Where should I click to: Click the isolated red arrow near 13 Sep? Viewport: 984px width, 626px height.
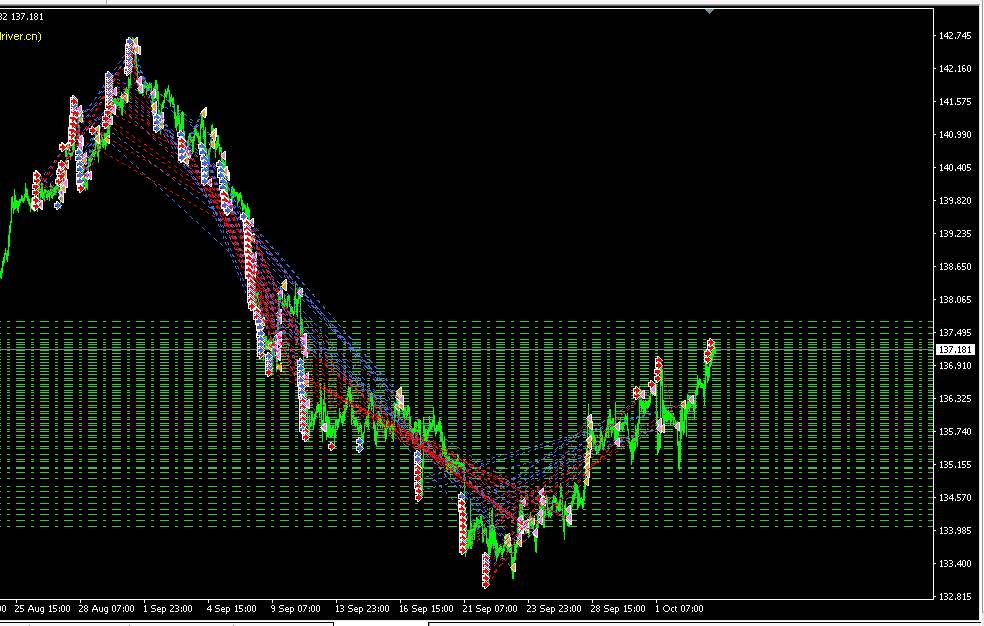click(331, 446)
